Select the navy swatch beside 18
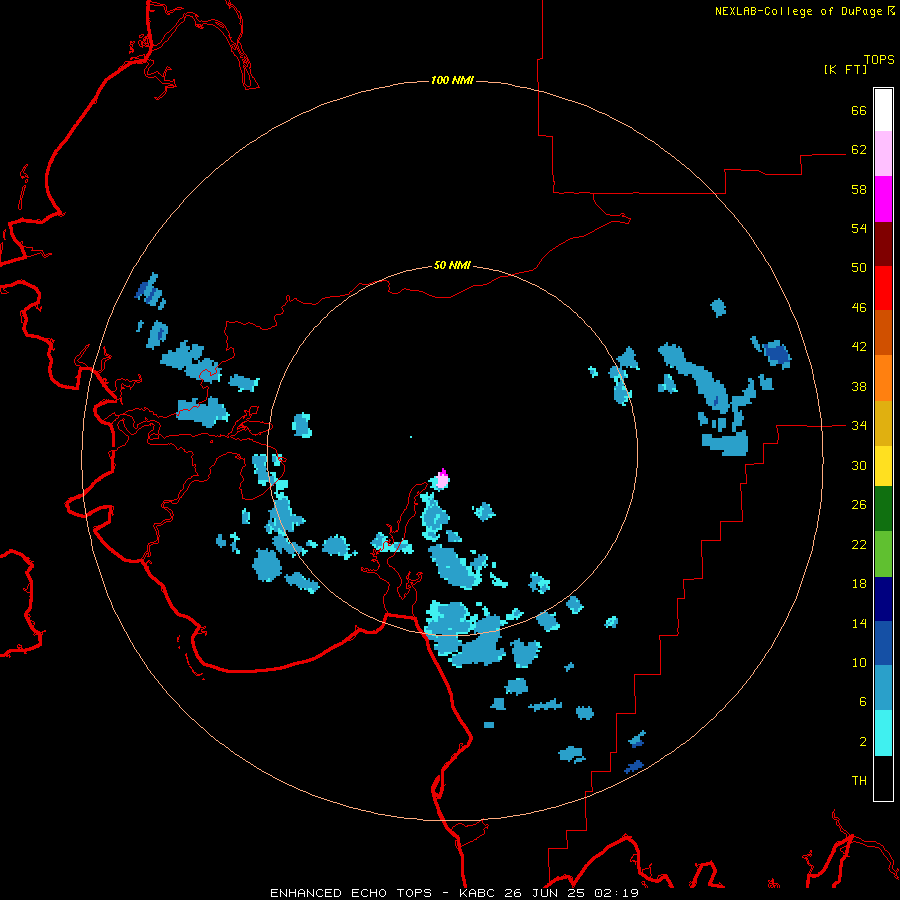 click(x=883, y=599)
